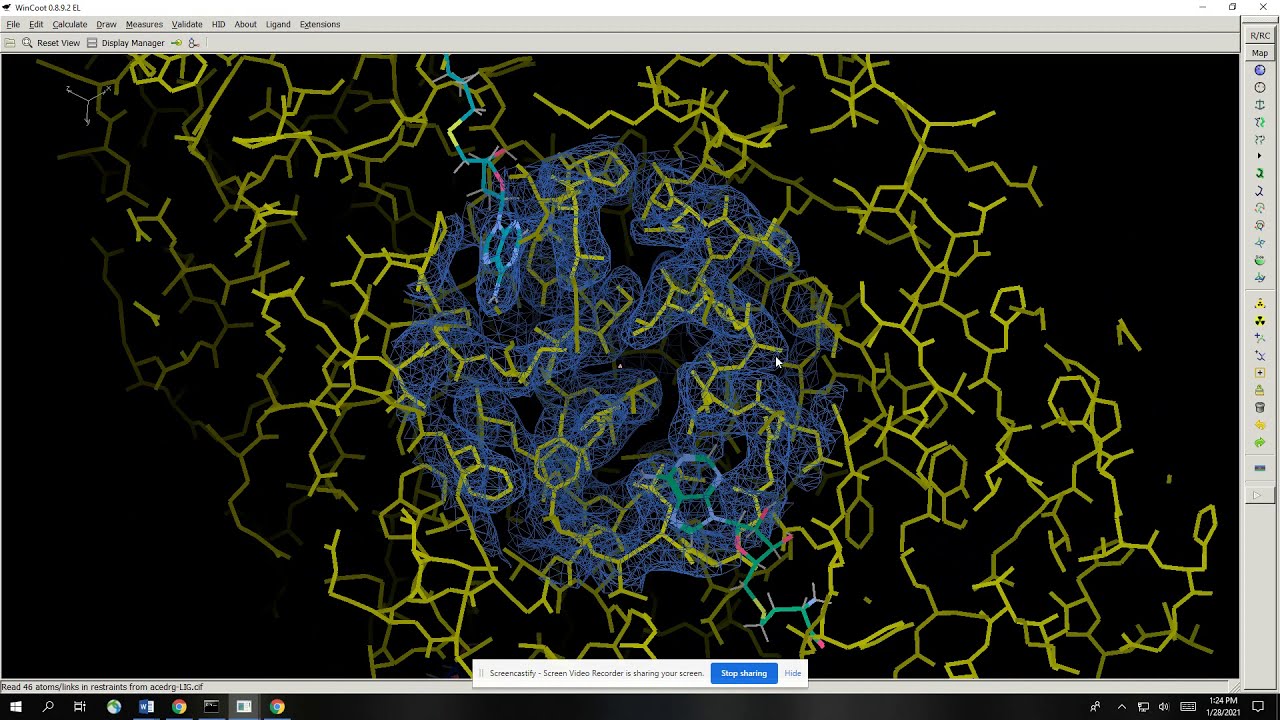1280x720 pixels.
Task: Open the Draw menu
Action: coord(106,24)
